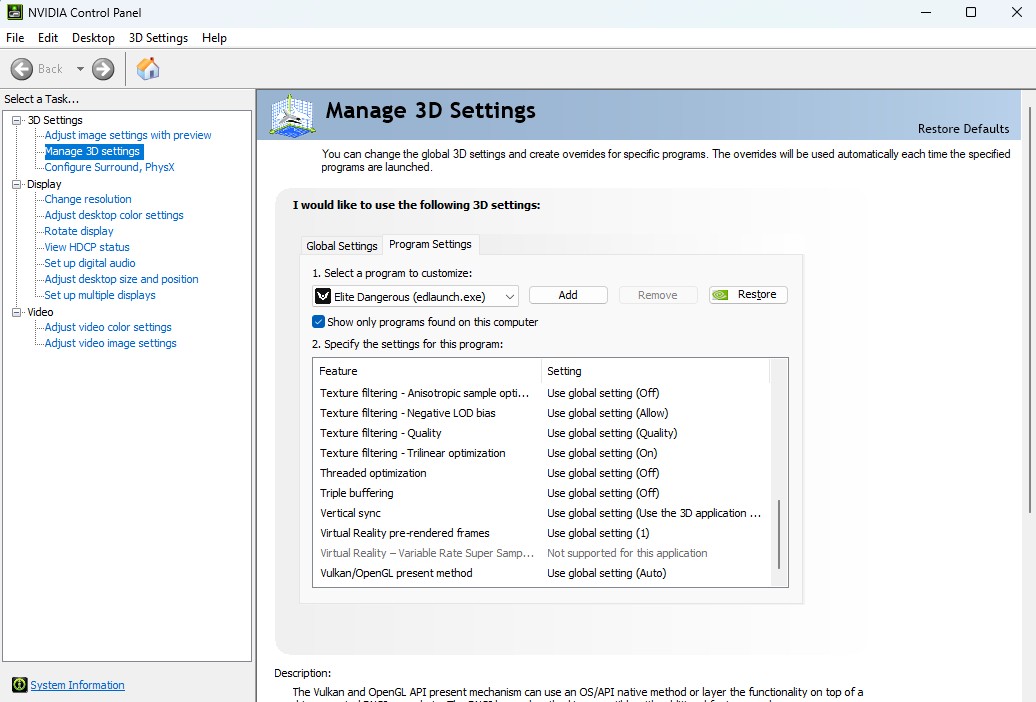The width and height of the screenshot is (1036, 702).
Task: Open the 3D Settings menu
Action: tap(158, 38)
